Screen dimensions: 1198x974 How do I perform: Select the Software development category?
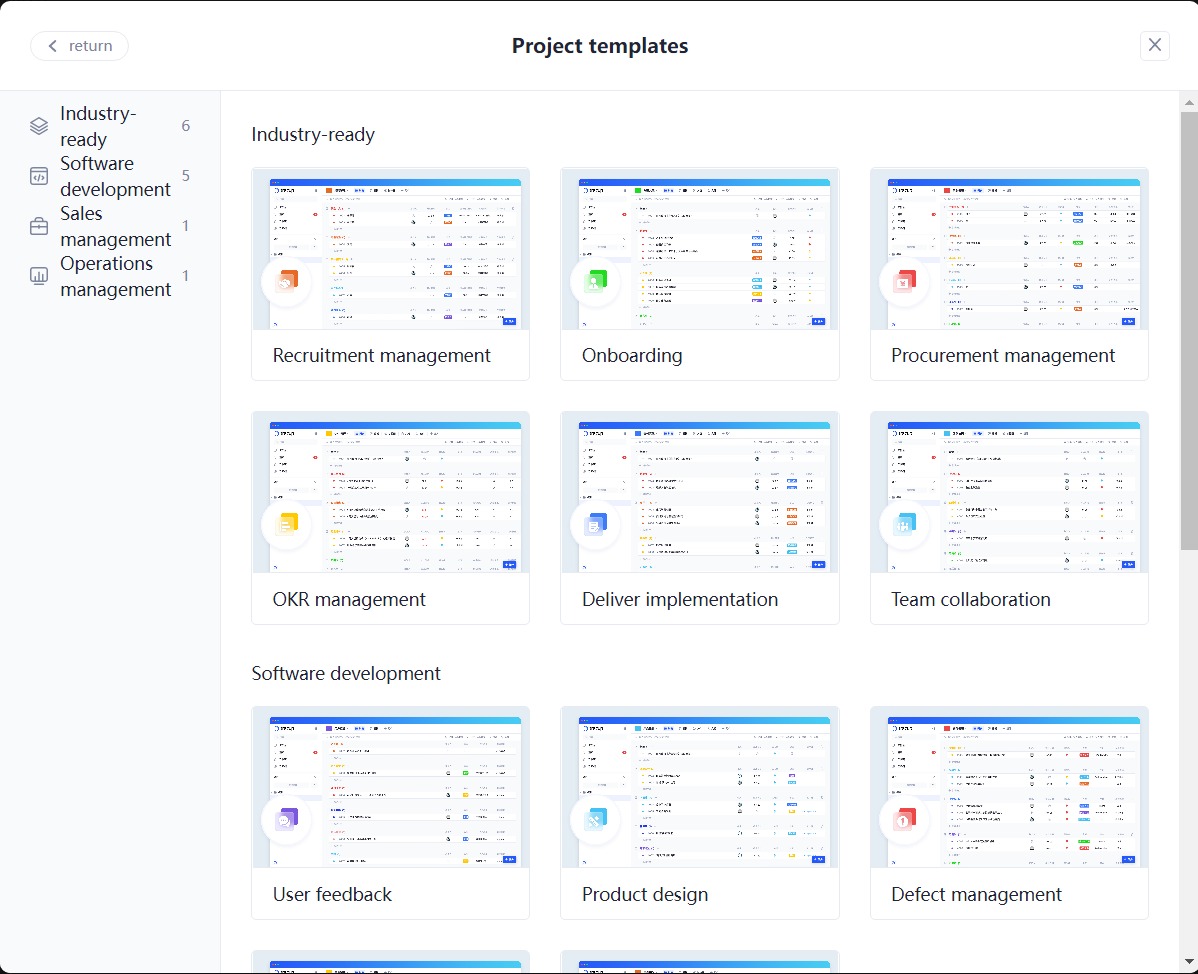[110, 176]
